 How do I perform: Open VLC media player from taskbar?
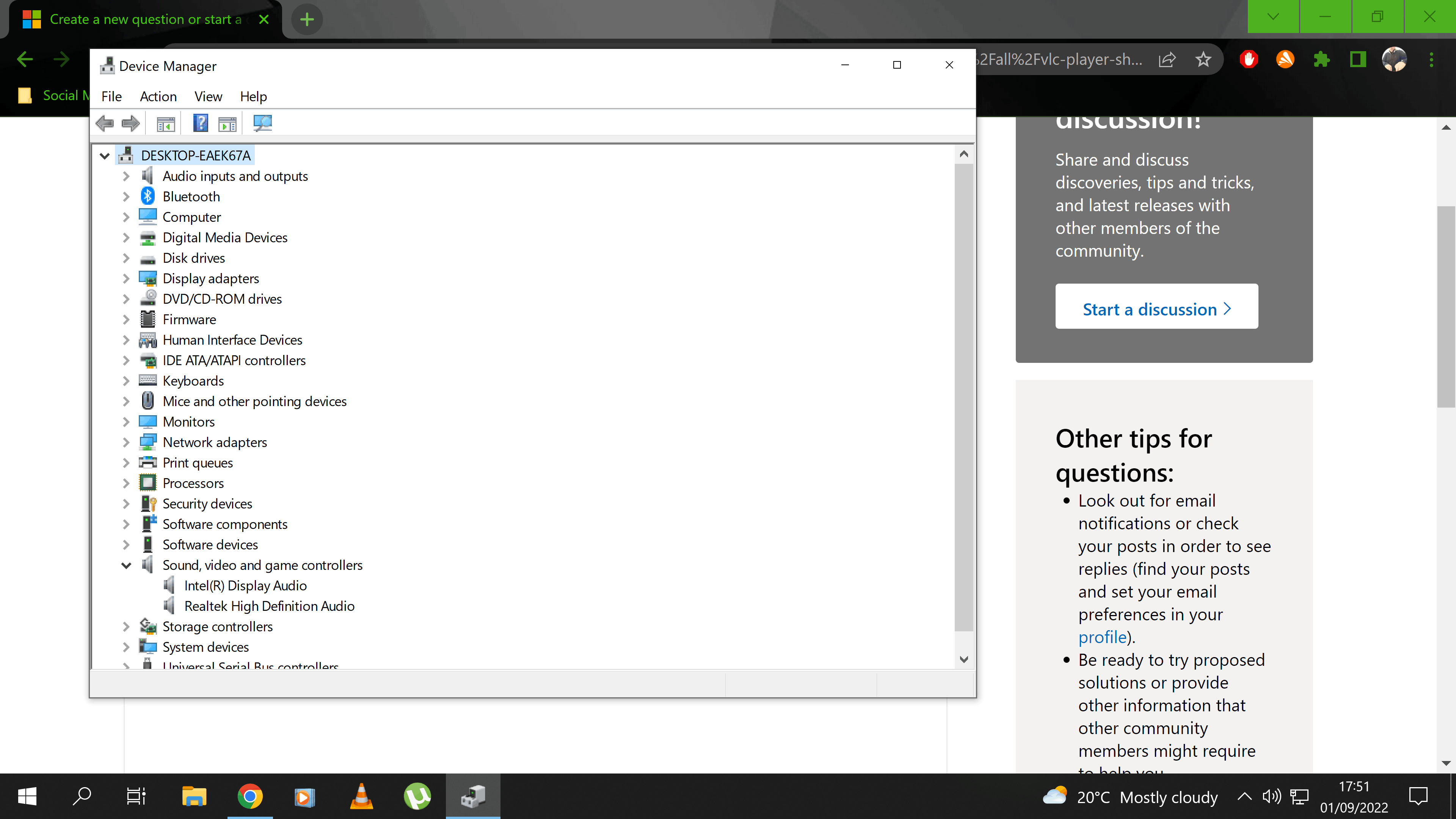coord(361,797)
